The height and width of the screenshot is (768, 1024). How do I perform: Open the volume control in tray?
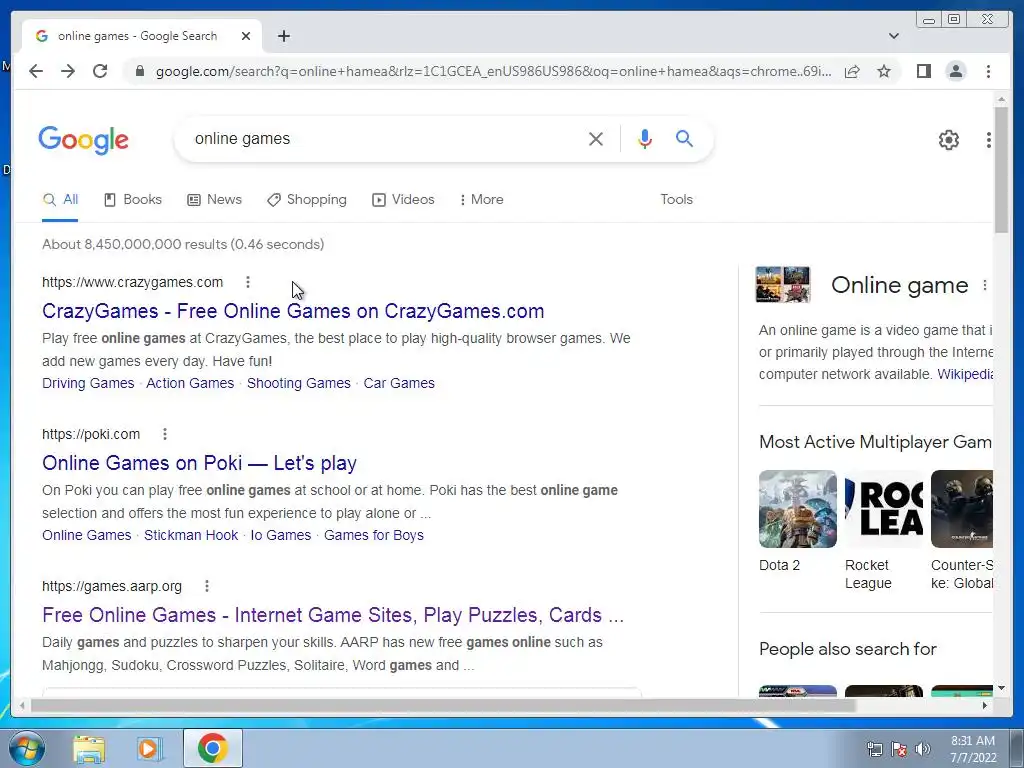point(923,749)
